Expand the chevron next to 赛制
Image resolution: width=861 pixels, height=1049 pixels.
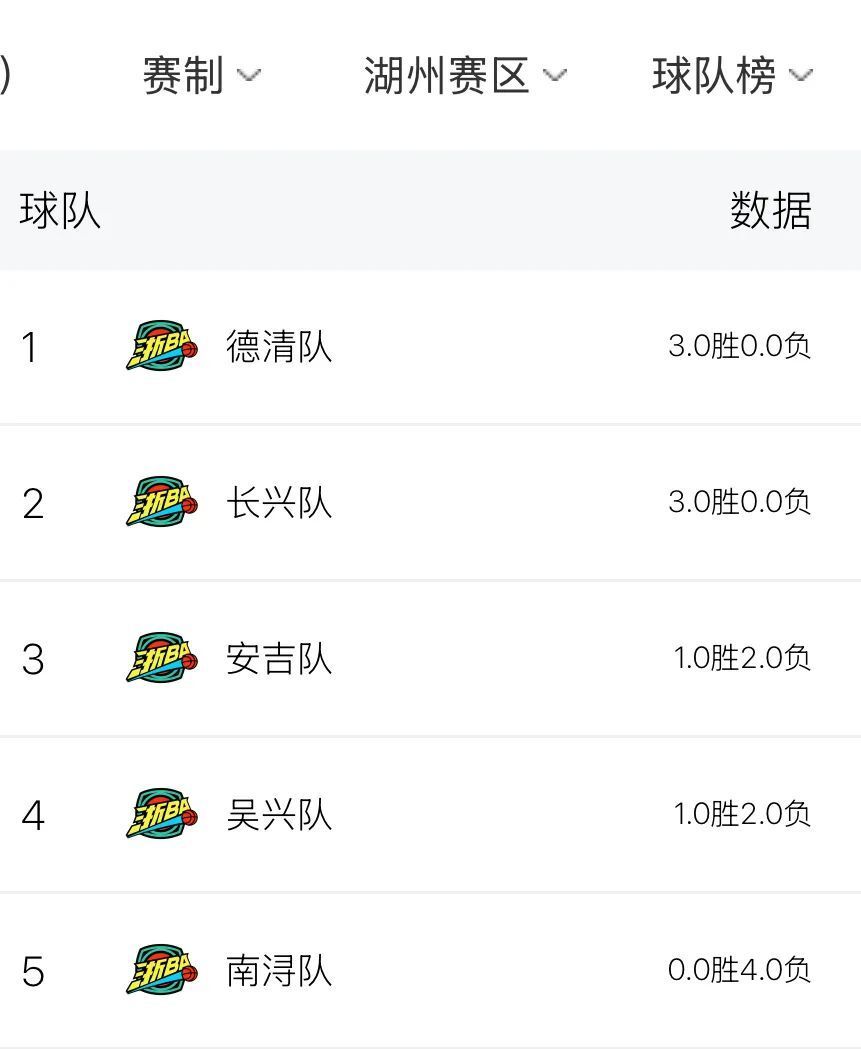pos(248,75)
